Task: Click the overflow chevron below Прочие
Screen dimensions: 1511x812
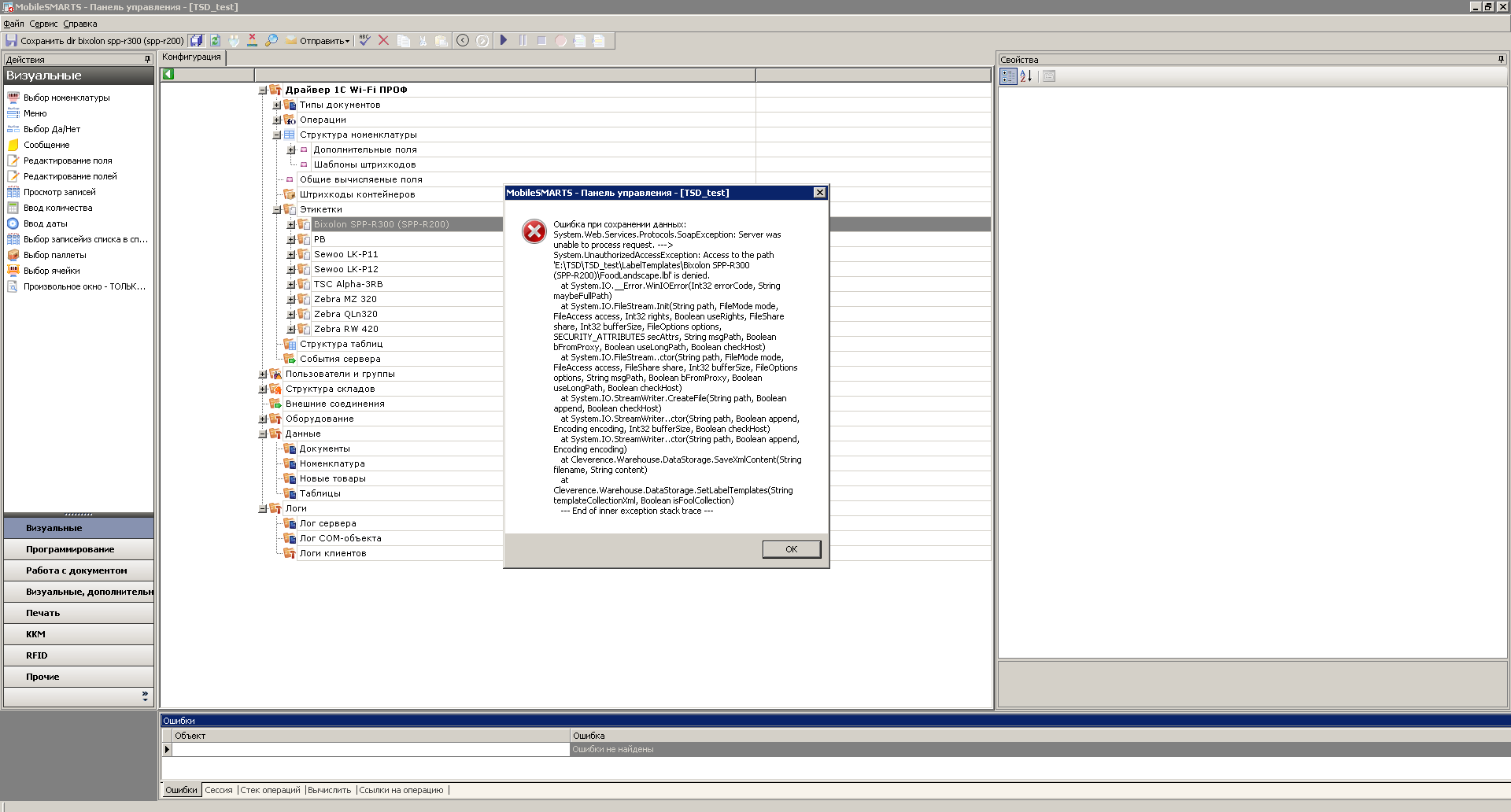Action: click(x=145, y=696)
